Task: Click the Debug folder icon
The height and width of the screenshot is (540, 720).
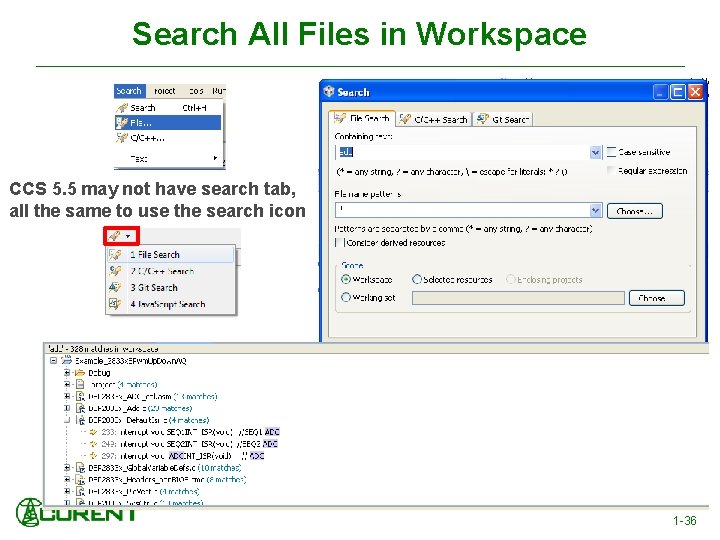Action: [80, 372]
